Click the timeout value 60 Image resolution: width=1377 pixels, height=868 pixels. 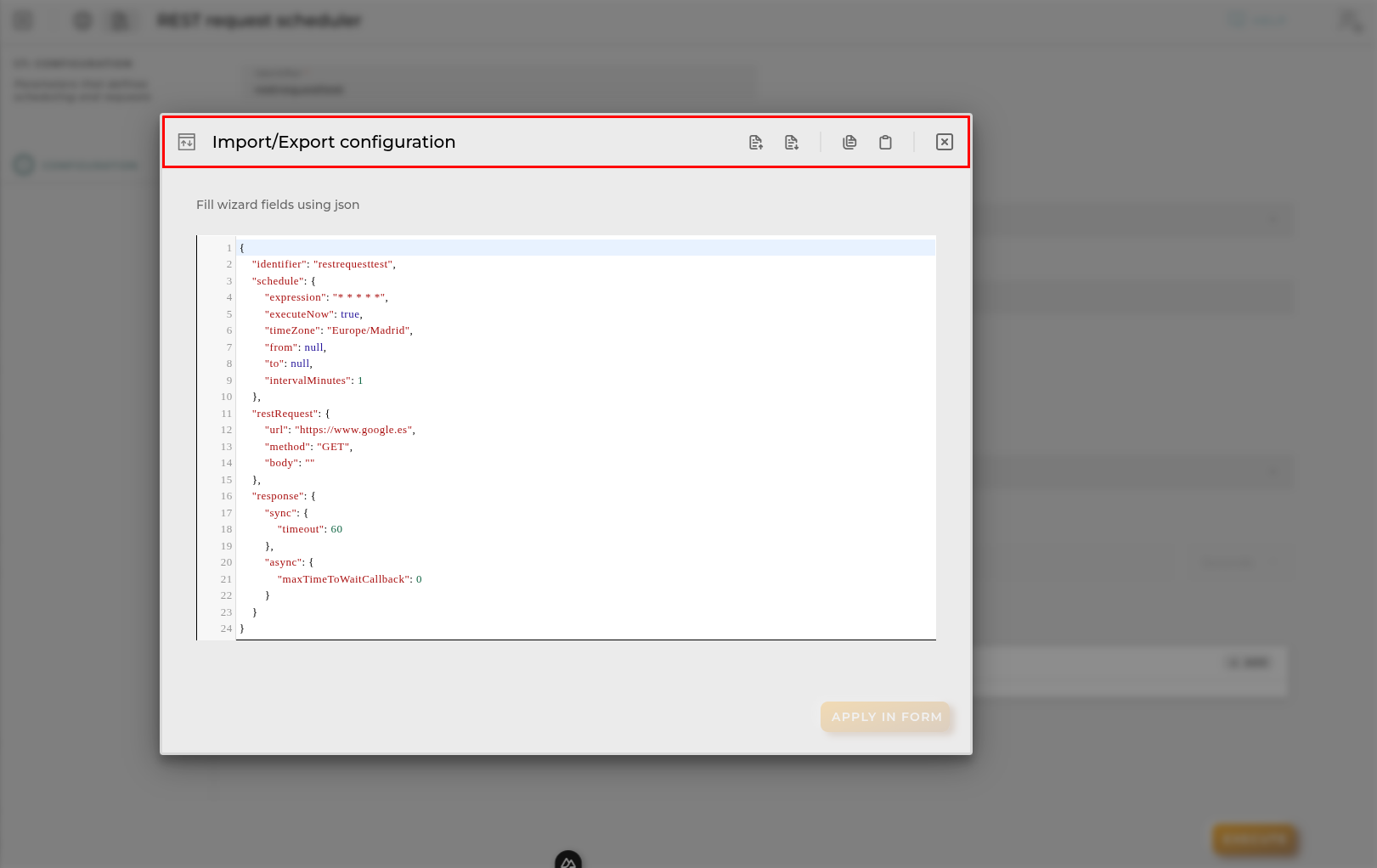336,529
